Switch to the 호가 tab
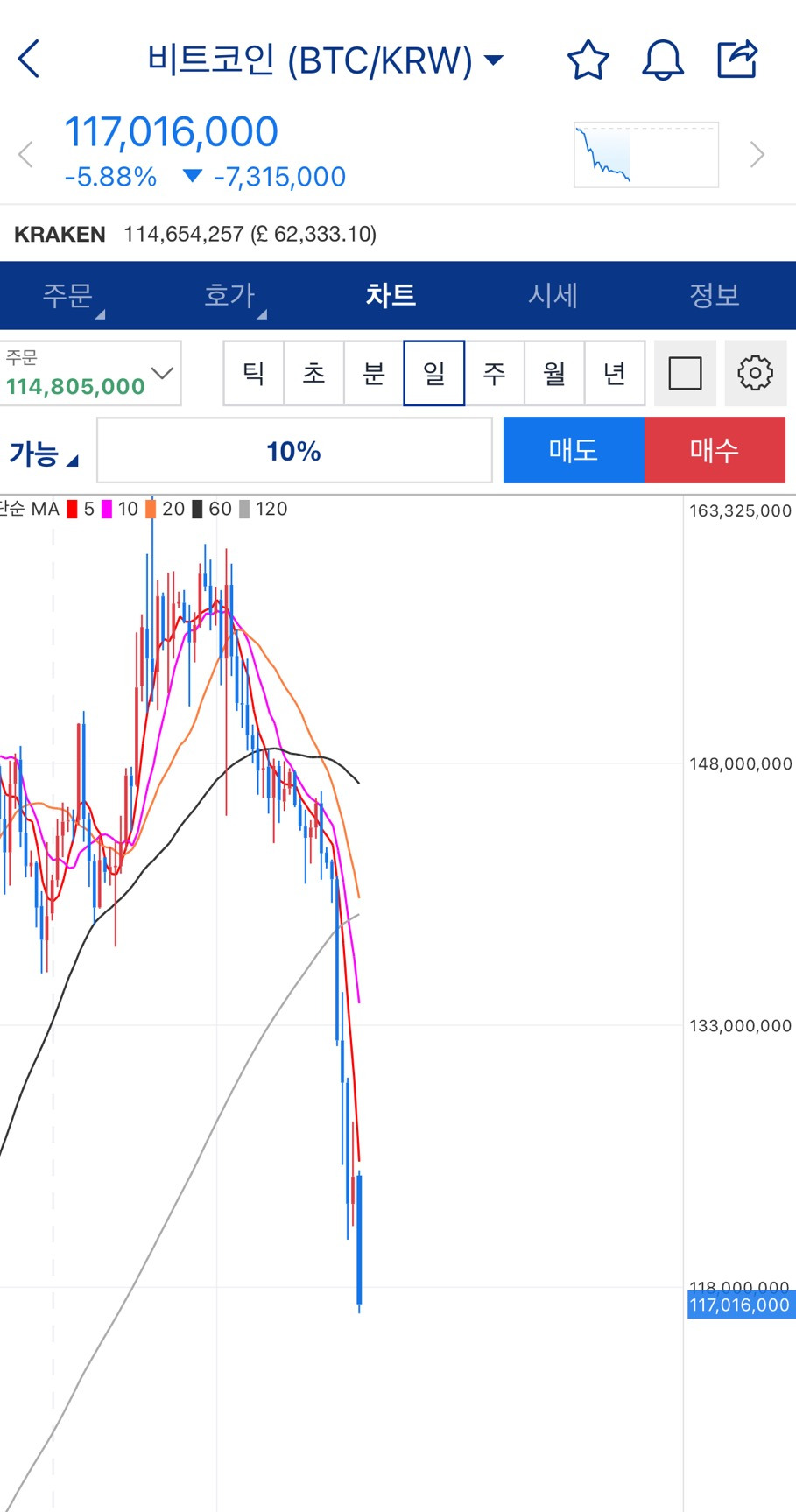The image size is (796, 1512). [x=229, y=296]
